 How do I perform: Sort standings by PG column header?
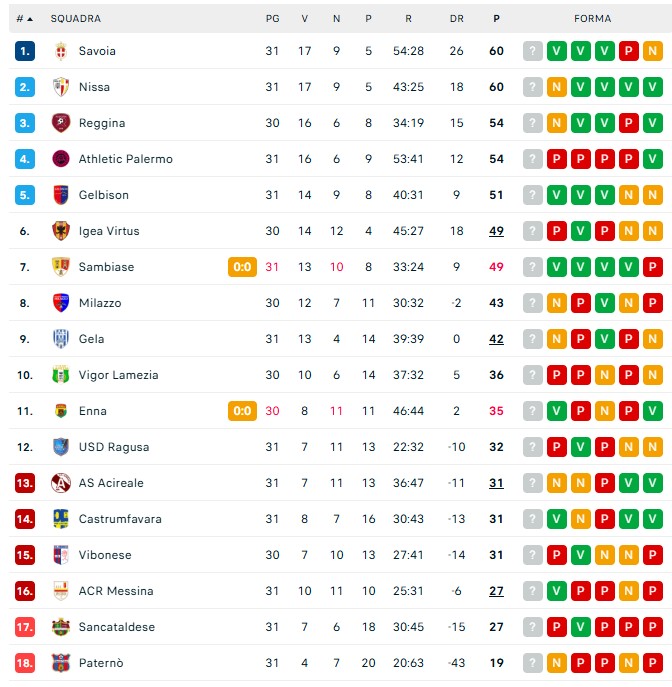[273, 18]
